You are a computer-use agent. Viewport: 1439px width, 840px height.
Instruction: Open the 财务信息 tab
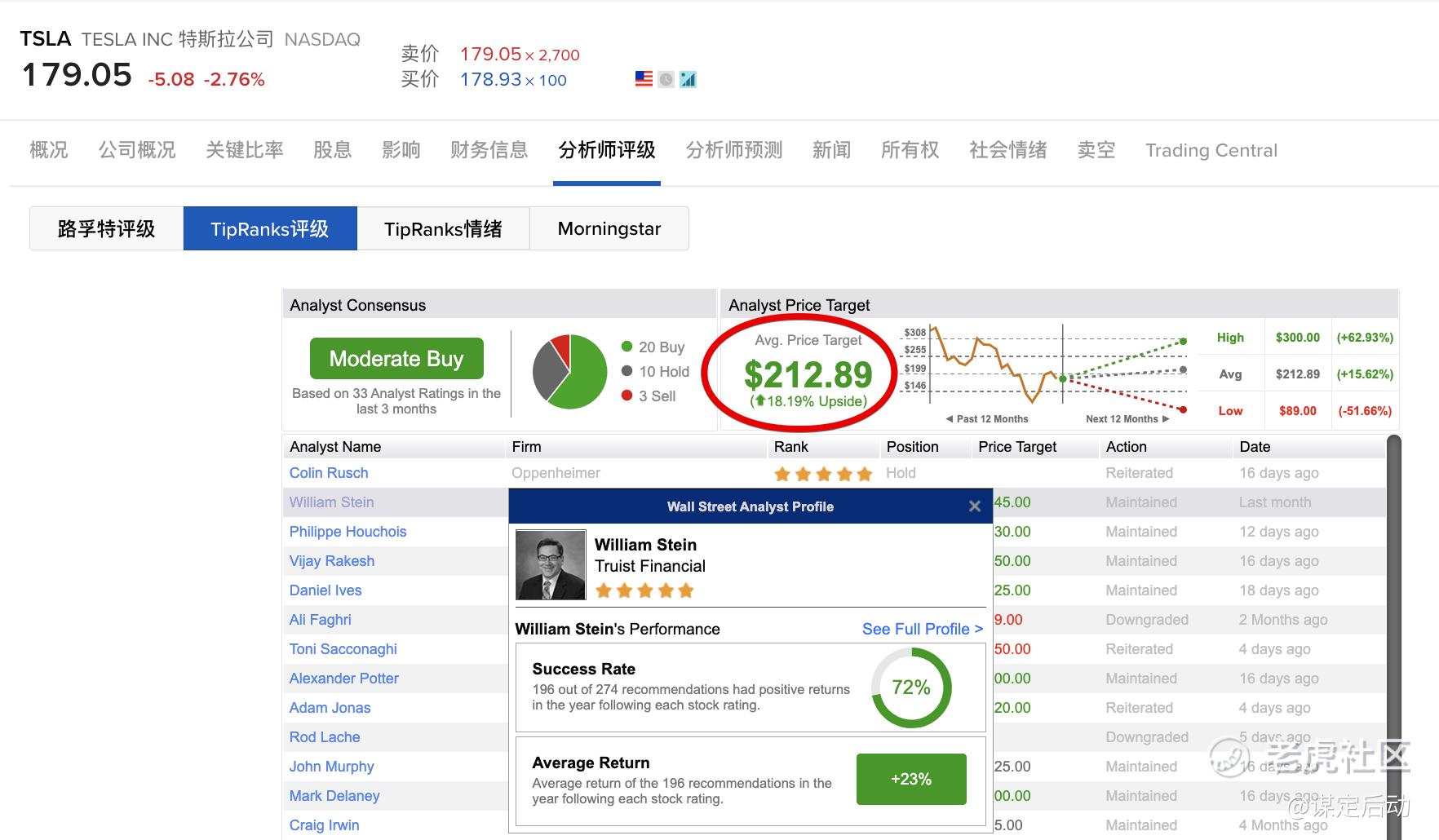pyautogui.click(x=489, y=150)
